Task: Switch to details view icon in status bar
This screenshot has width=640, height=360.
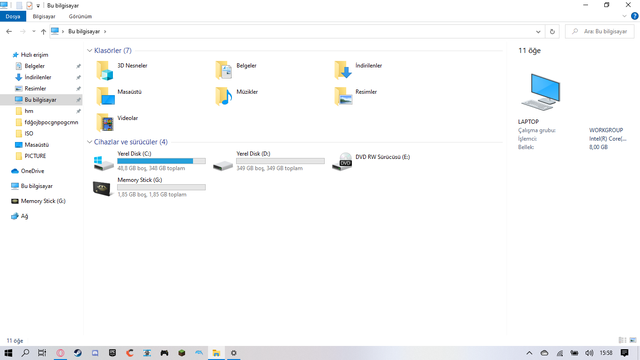Action: (x=622, y=340)
